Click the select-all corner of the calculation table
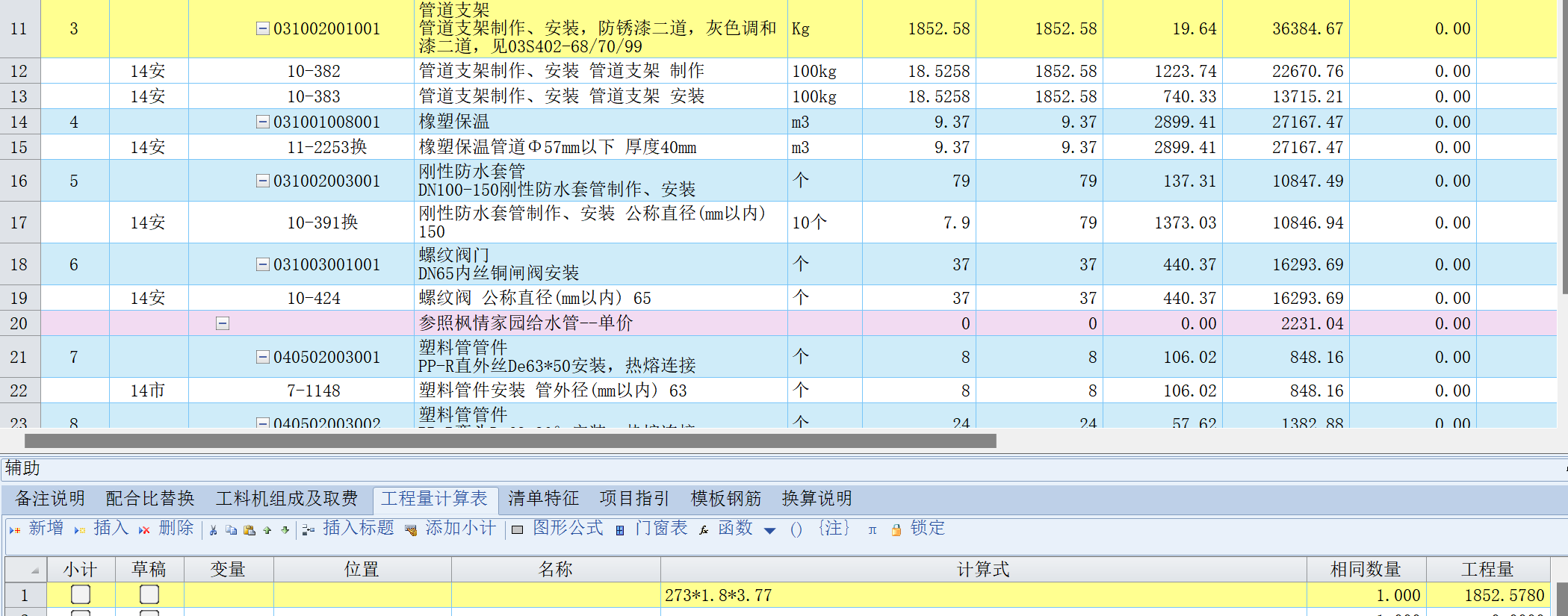1568x616 pixels. pyautogui.click(x=25, y=570)
